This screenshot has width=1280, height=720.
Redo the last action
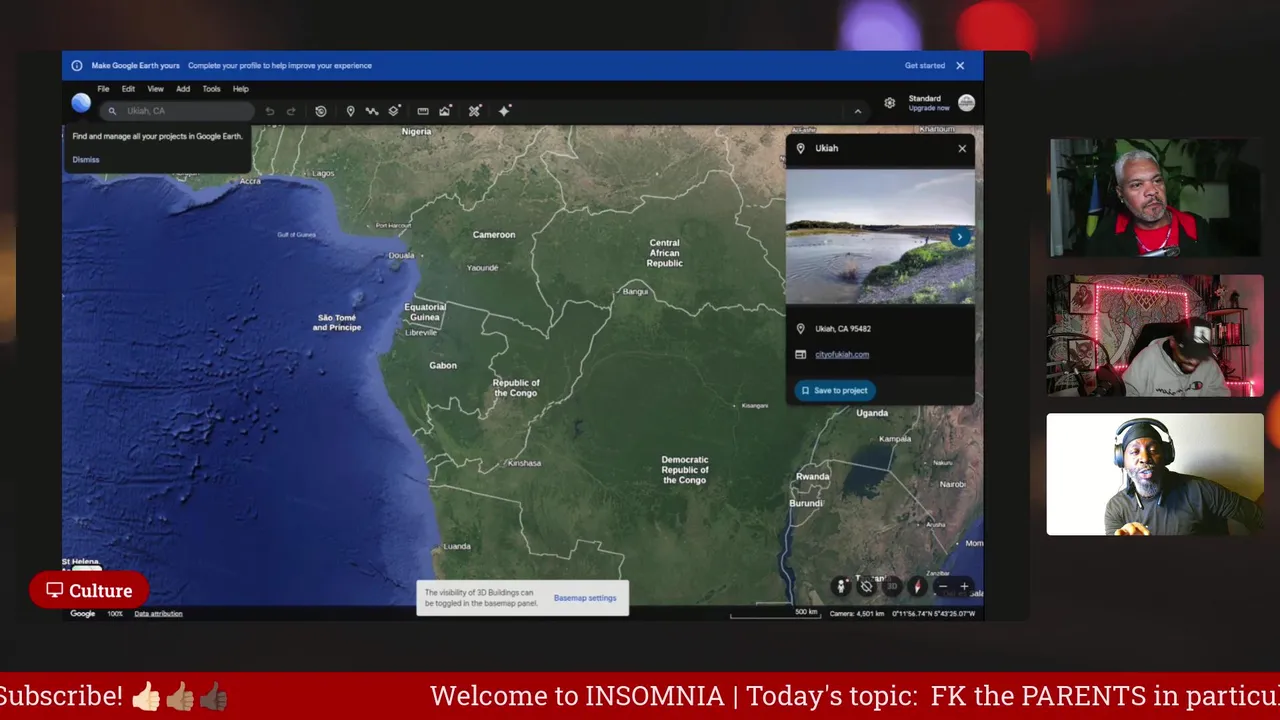291,111
